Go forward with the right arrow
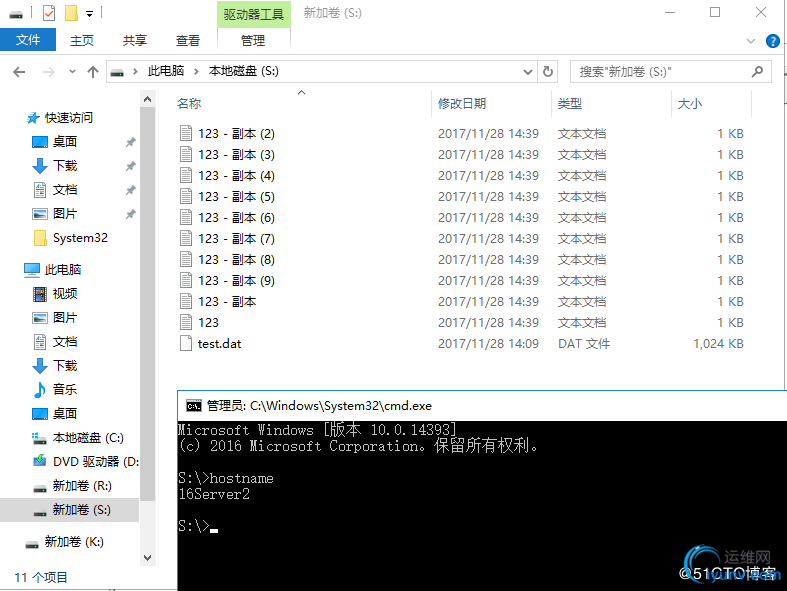This screenshot has width=787, height=591. pos(49,72)
